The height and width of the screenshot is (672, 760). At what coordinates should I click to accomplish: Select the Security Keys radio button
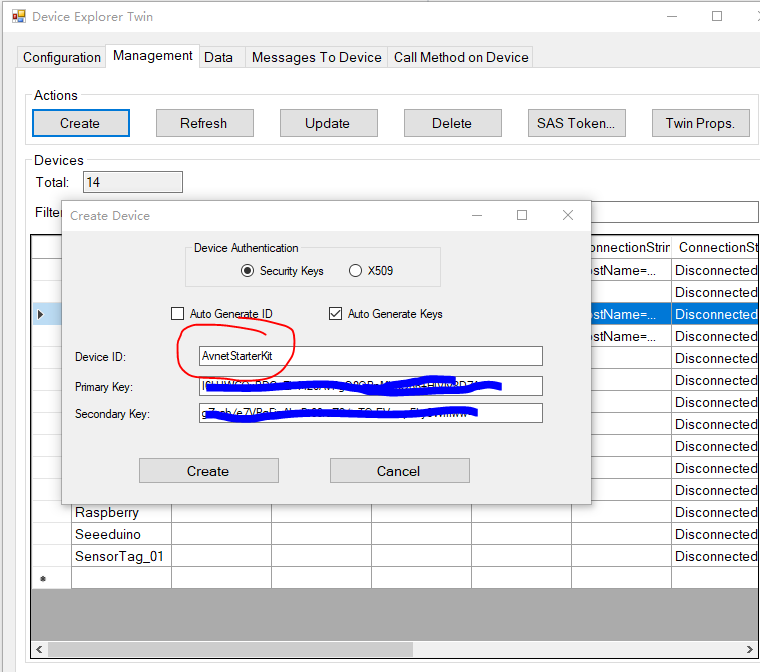[248, 271]
